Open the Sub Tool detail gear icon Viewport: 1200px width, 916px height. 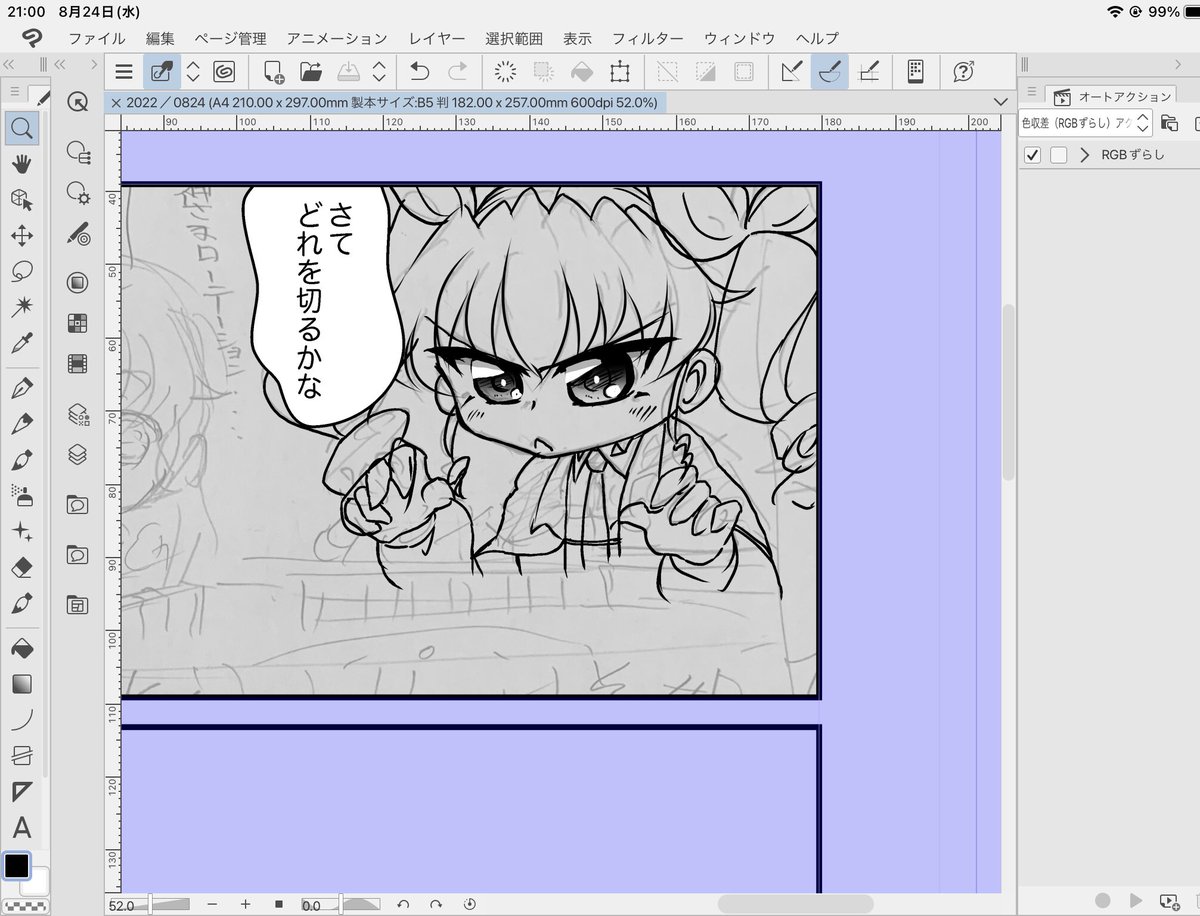(x=78, y=193)
